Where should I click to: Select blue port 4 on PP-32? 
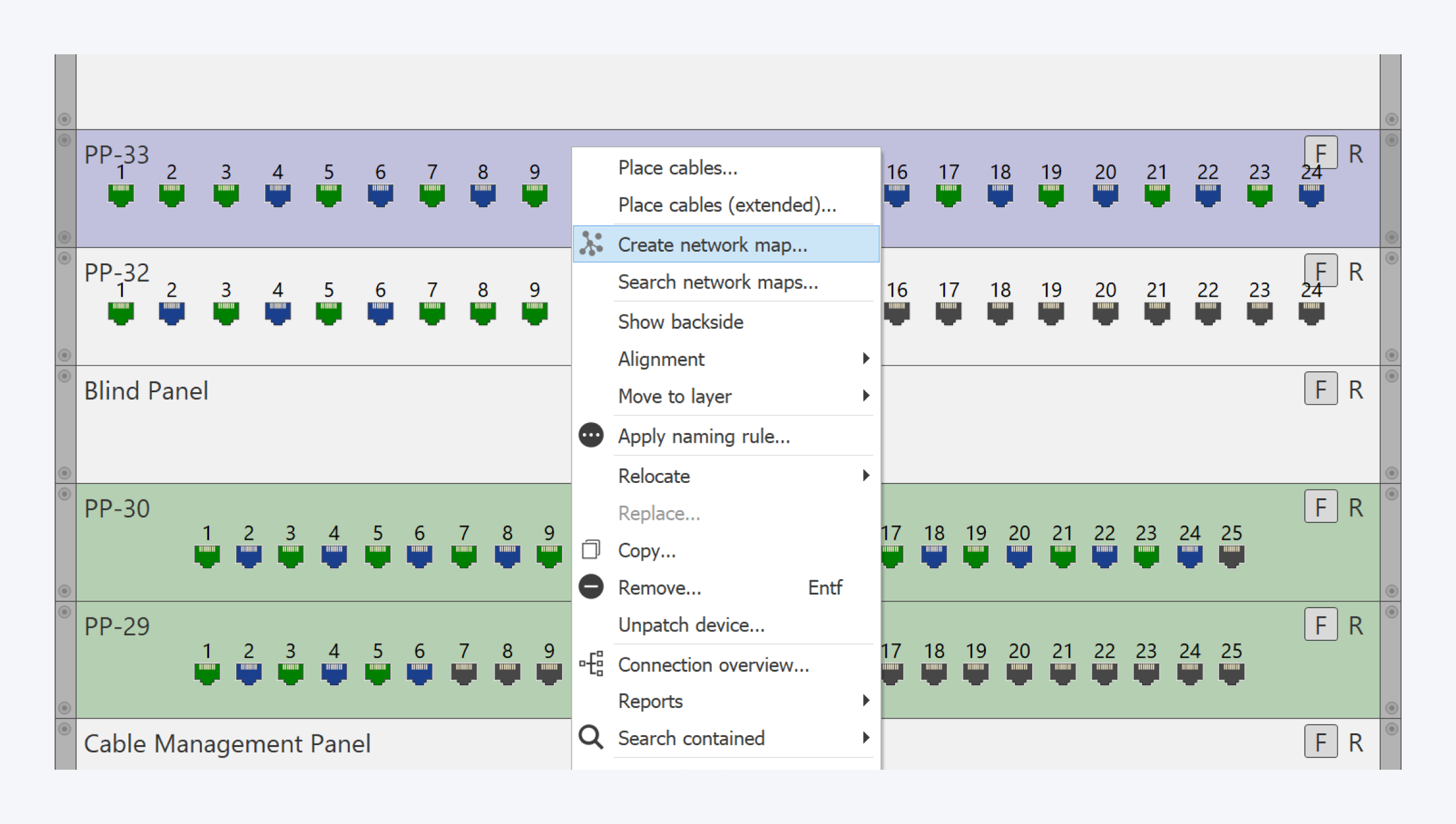278,313
